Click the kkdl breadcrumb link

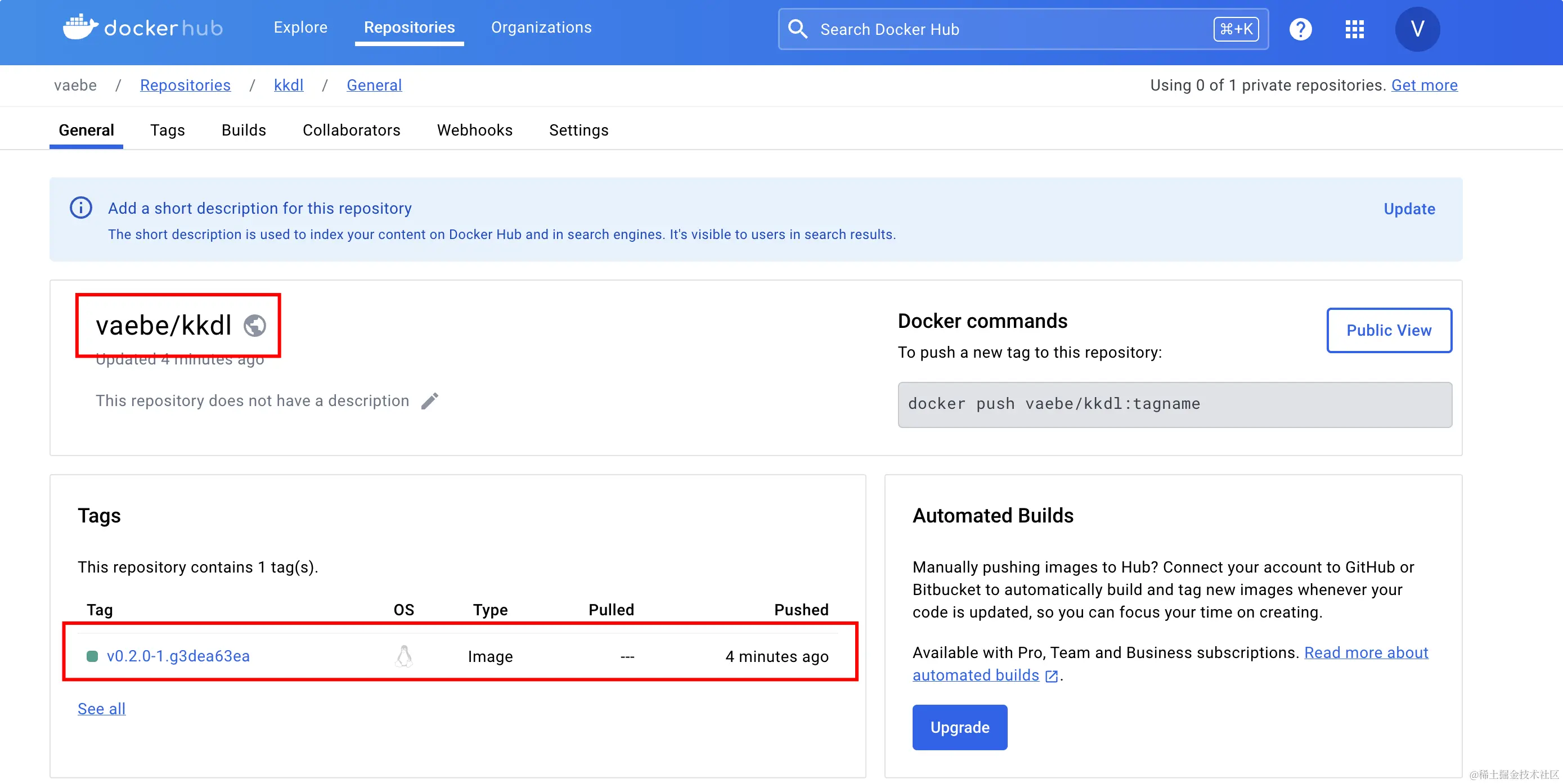pos(288,85)
